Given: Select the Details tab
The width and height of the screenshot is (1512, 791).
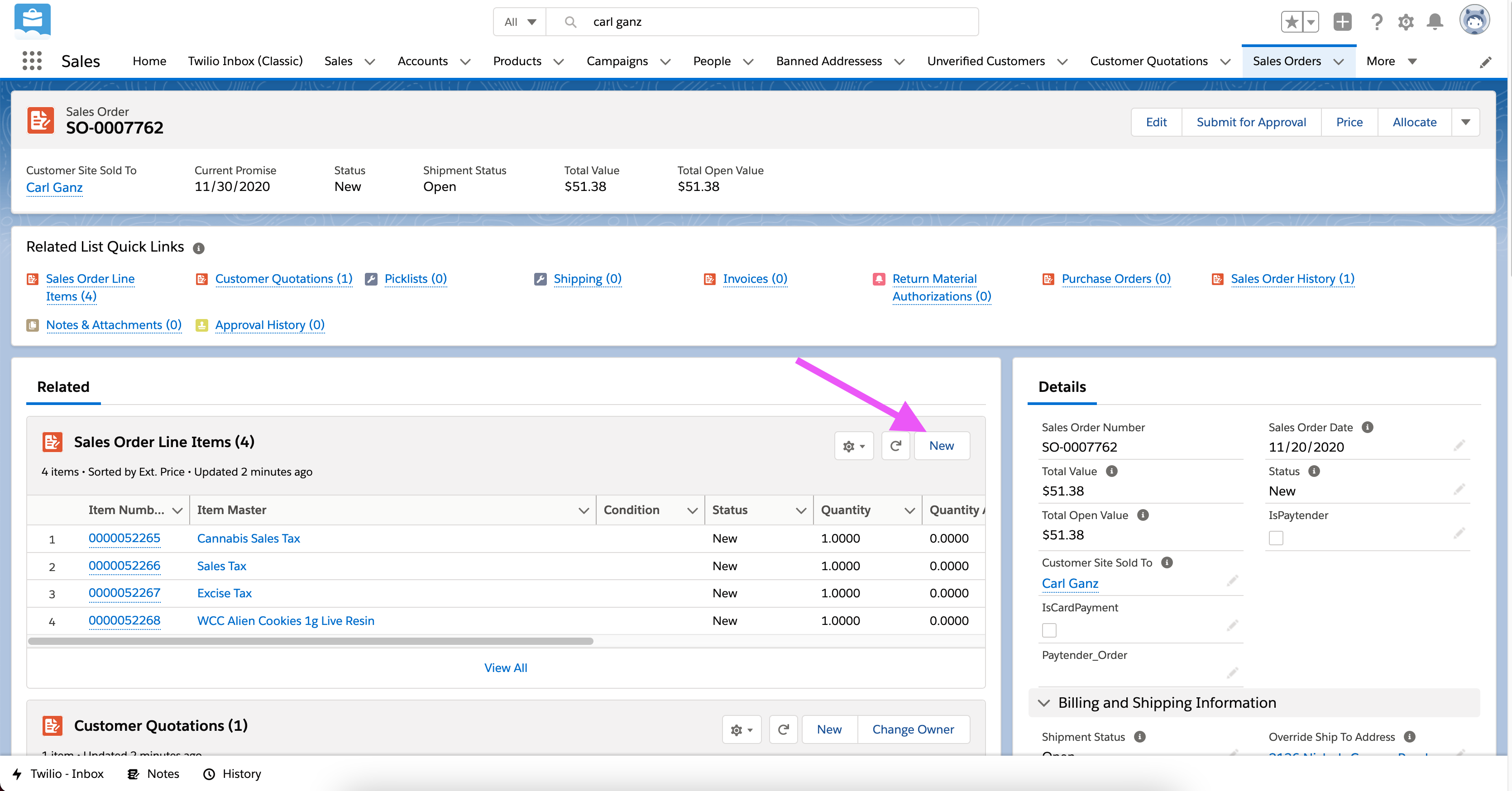Looking at the screenshot, I should click(1062, 387).
